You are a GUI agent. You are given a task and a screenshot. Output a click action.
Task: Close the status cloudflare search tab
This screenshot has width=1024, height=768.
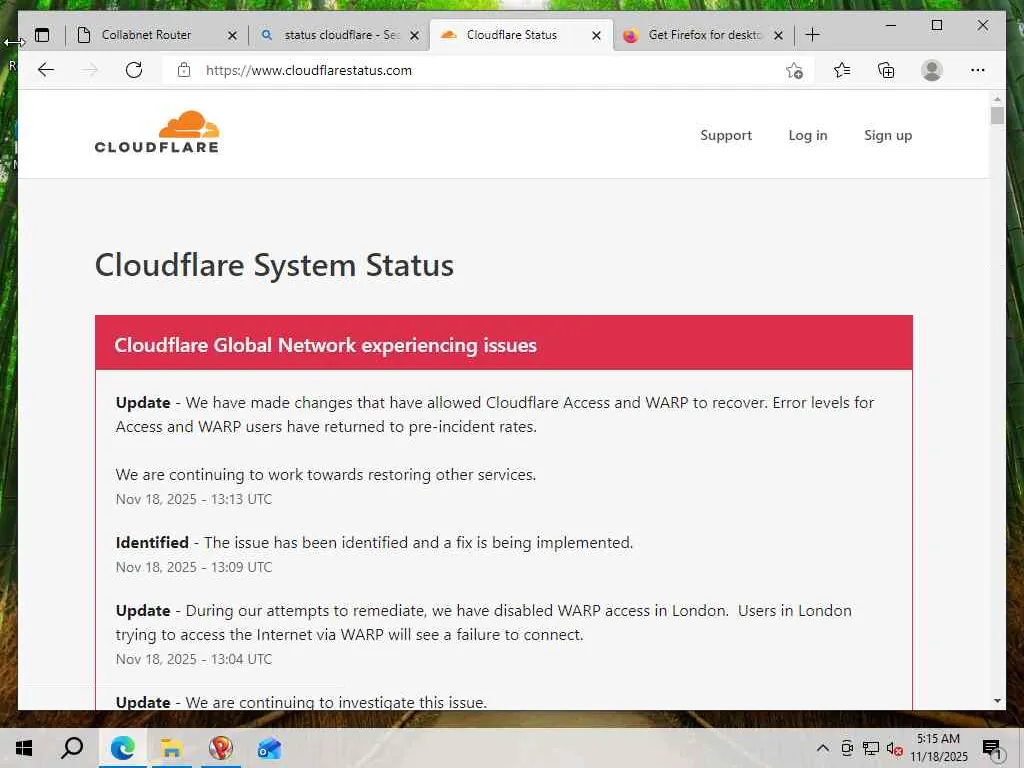pyautogui.click(x=414, y=35)
